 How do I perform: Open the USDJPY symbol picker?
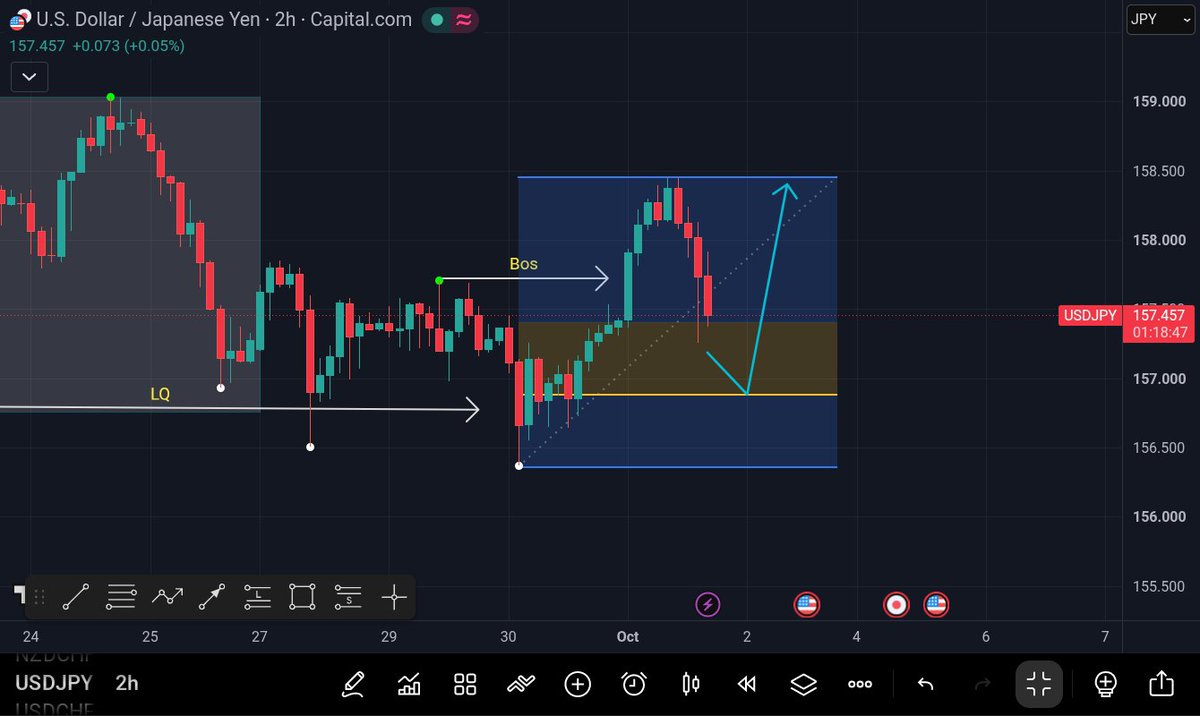(53, 683)
